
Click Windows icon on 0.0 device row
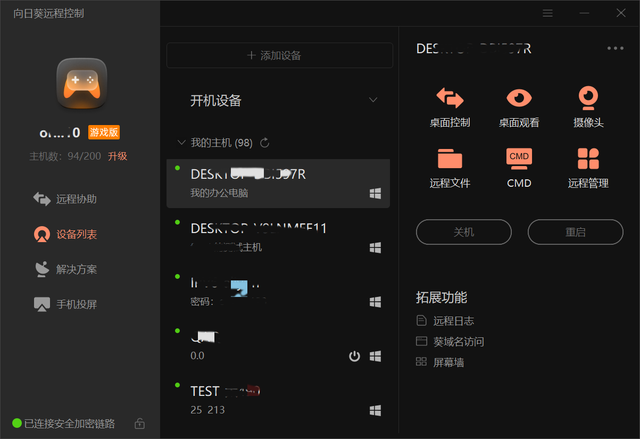[x=375, y=356]
